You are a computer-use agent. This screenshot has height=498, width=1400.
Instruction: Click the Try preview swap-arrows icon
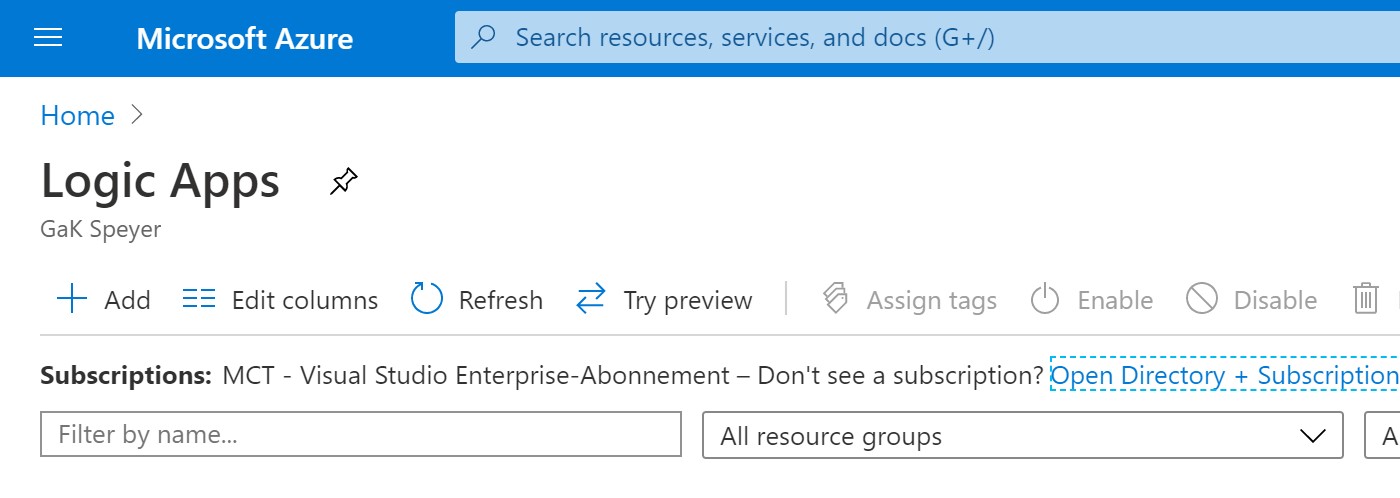[x=591, y=299]
